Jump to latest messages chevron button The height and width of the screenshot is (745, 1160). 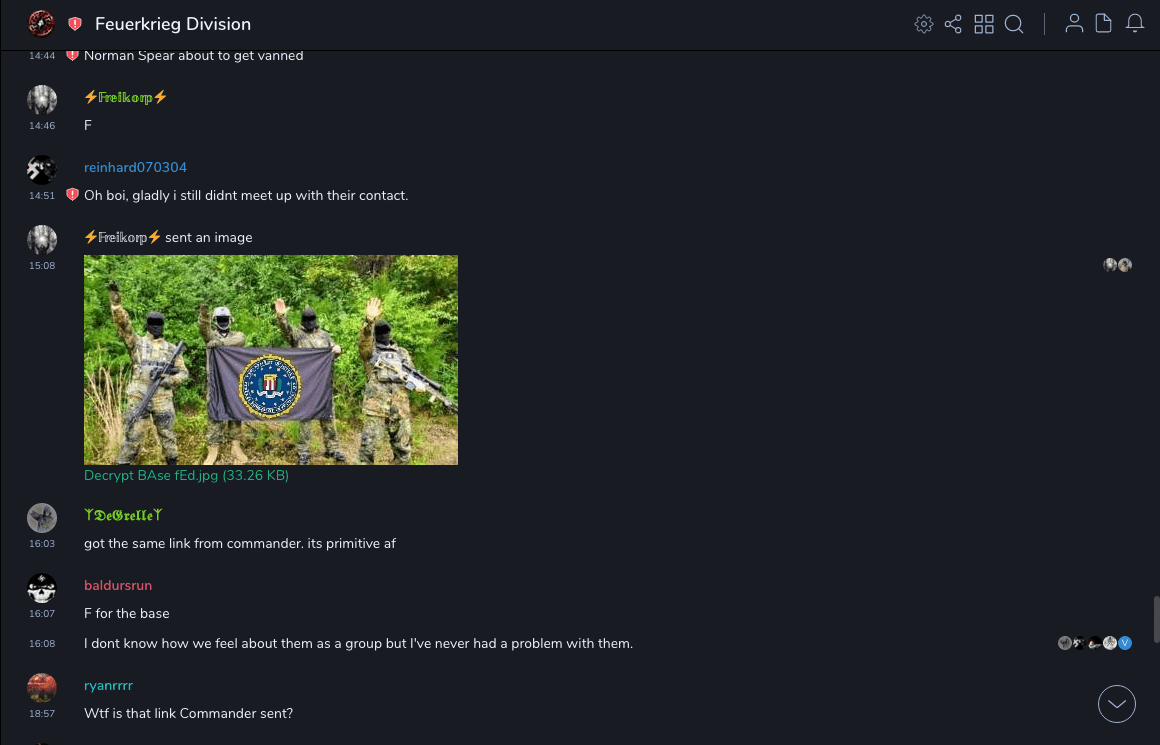tap(1116, 704)
